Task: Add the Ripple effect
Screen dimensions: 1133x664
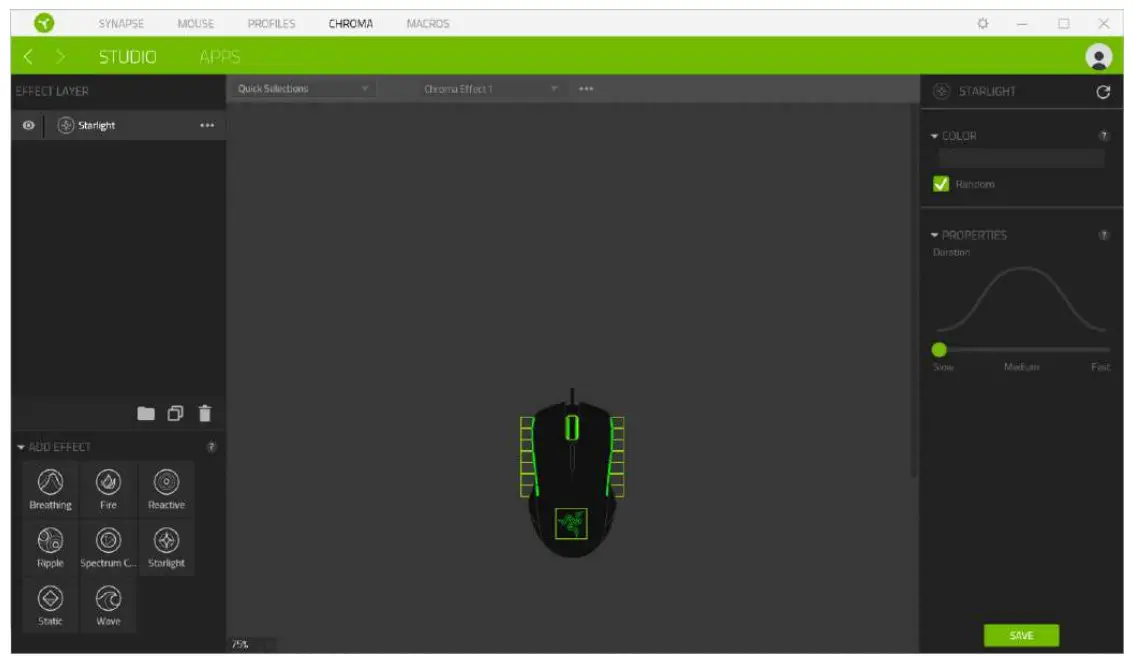Action: (51, 547)
